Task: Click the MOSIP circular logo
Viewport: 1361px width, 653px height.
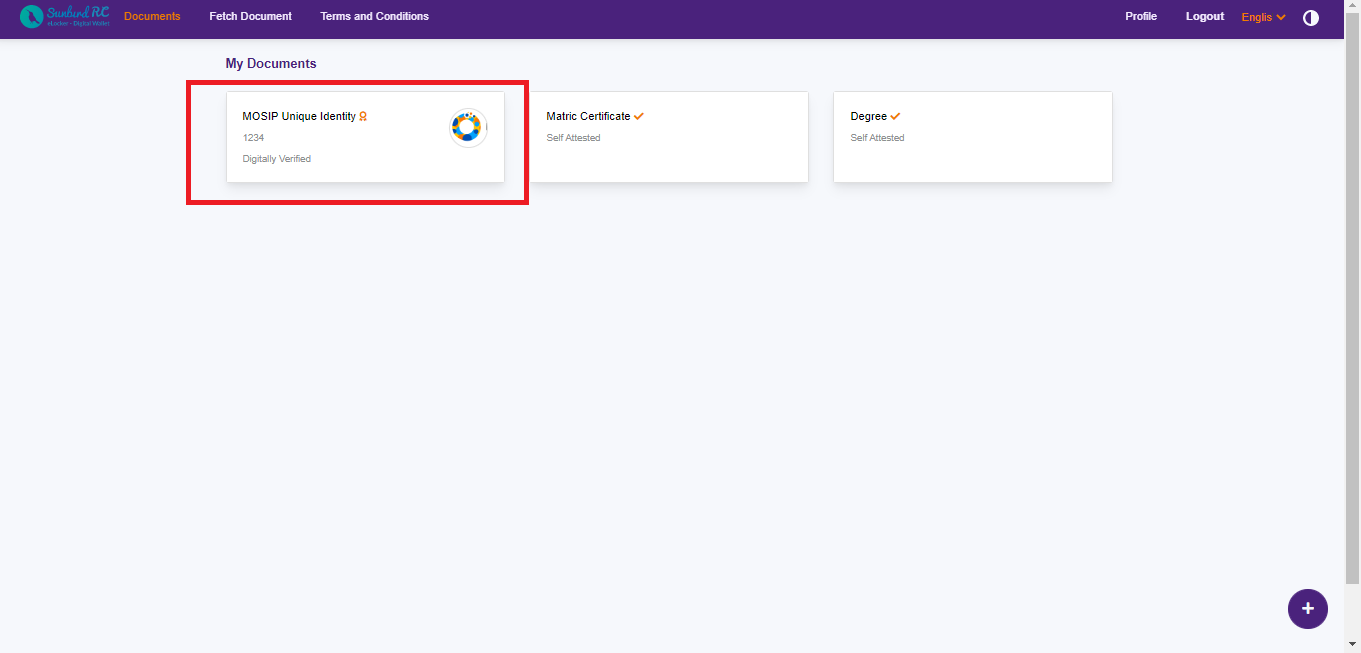Action: (467, 127)
